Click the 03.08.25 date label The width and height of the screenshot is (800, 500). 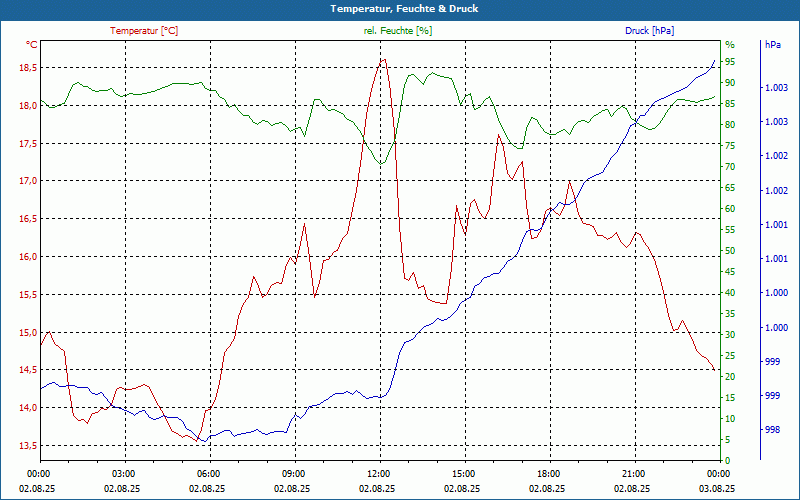(x=717, y=488)
